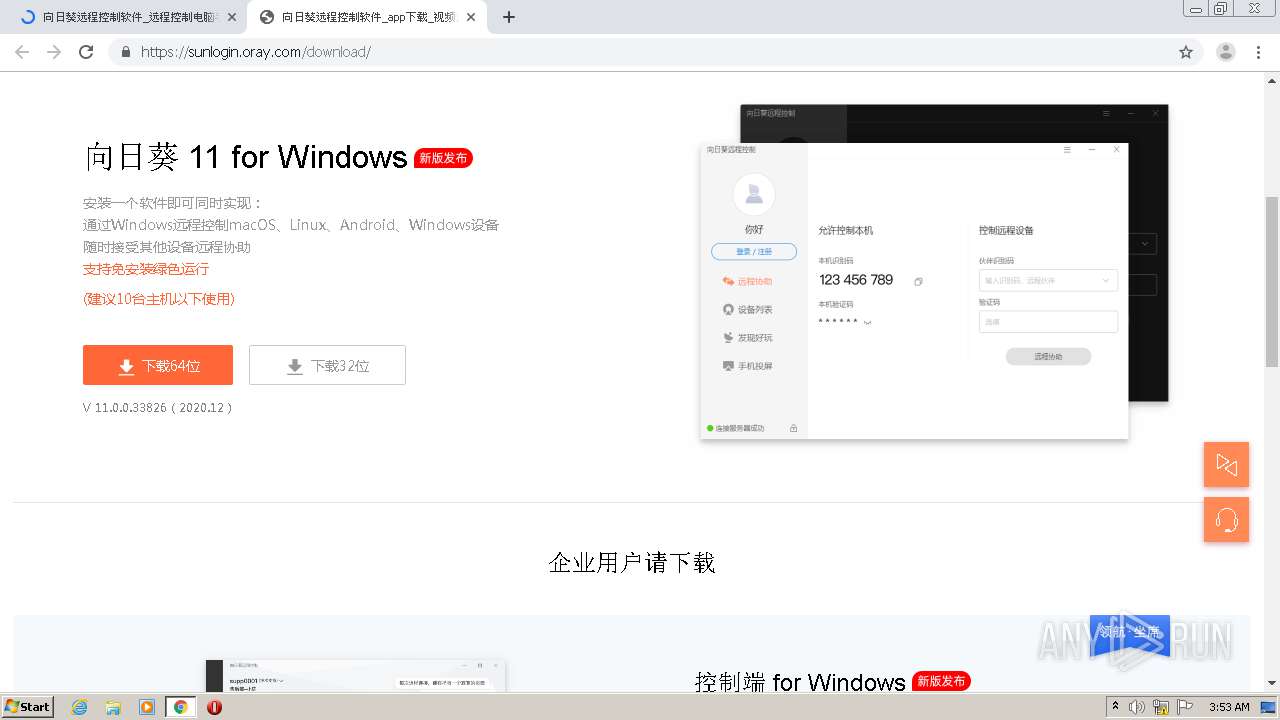Image resolution: width=1280 pixels, height=720 pixels.
Task: Click the copy icon next to 123 456 789
Action: click(918, 282)
